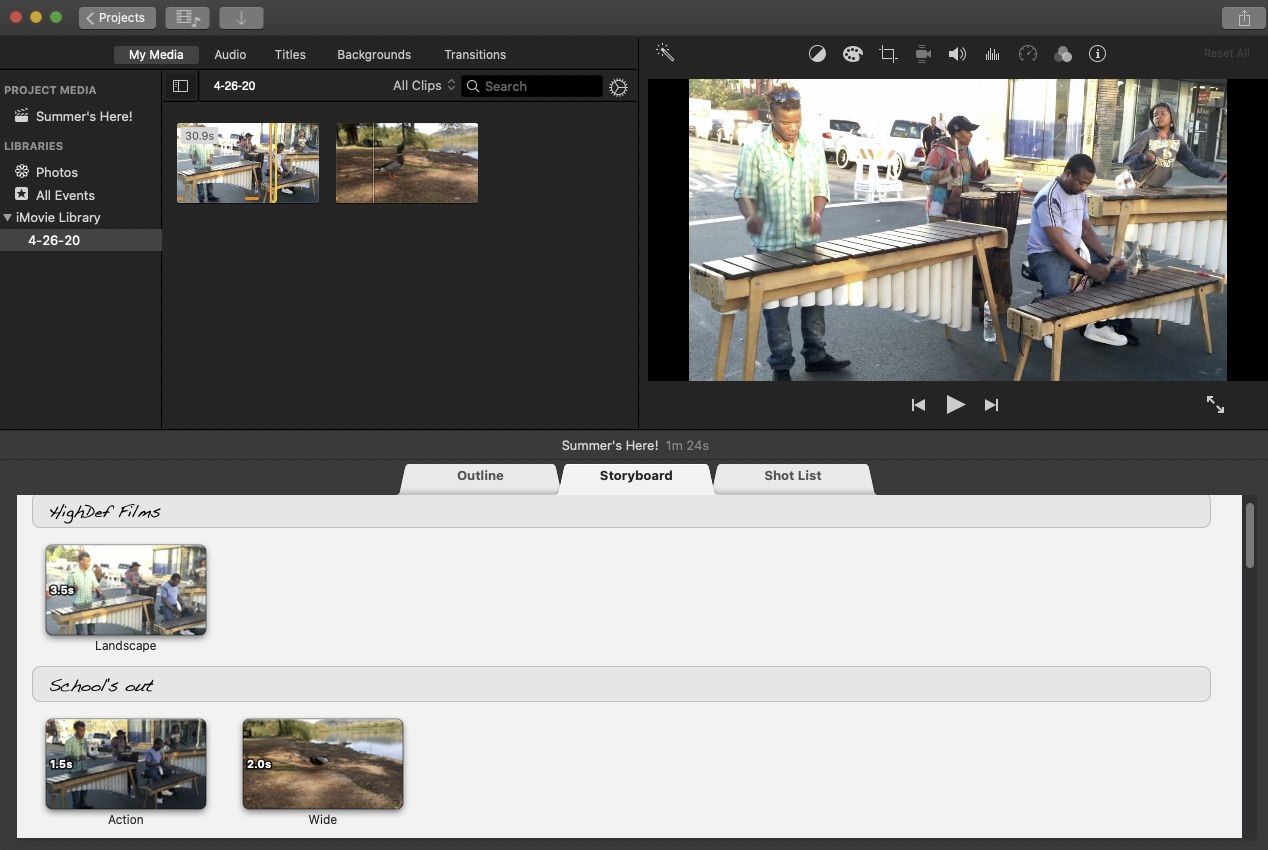The image size is (1268, 850).
Task: Switch to the Shot List tab
Action: (792, 476)
